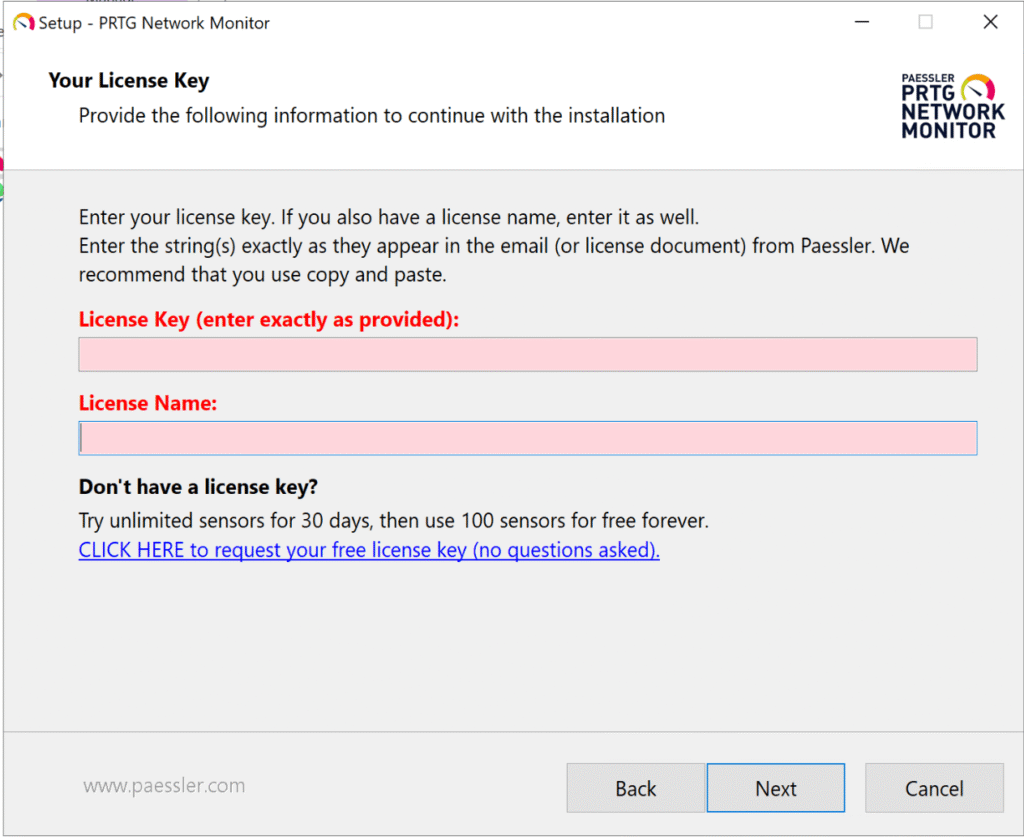Close the setup window

[x=990, y=22]
